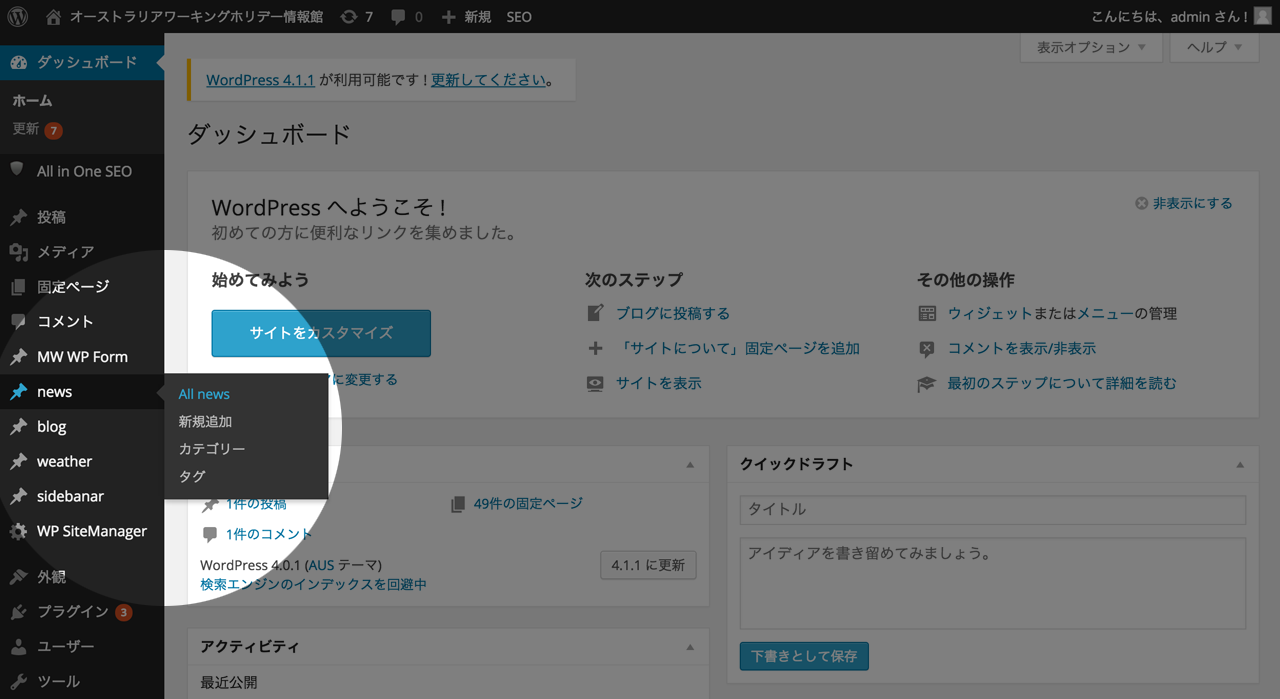Click the widgets grid icon beside ウィジェット
Screen dimensions: 1280x699
pyautogui.click(x=927, y=313)
